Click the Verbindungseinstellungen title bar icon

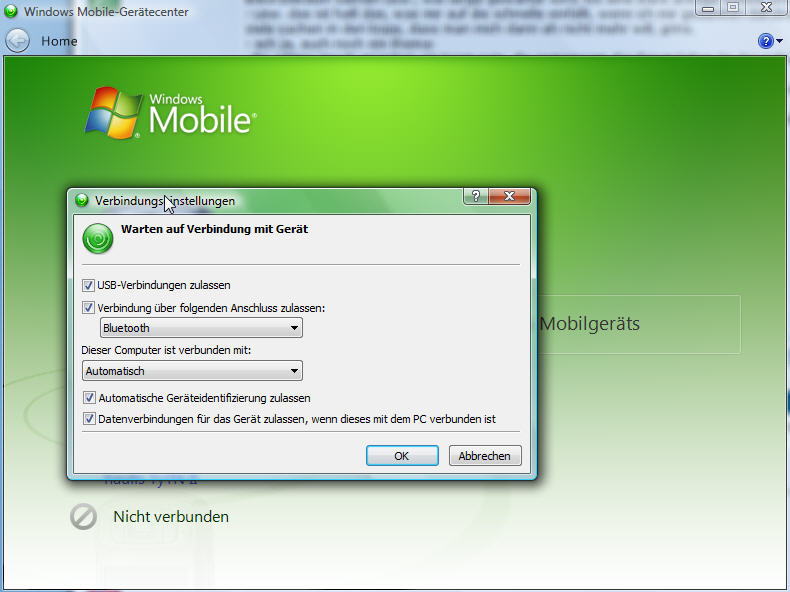click(82, 201)
